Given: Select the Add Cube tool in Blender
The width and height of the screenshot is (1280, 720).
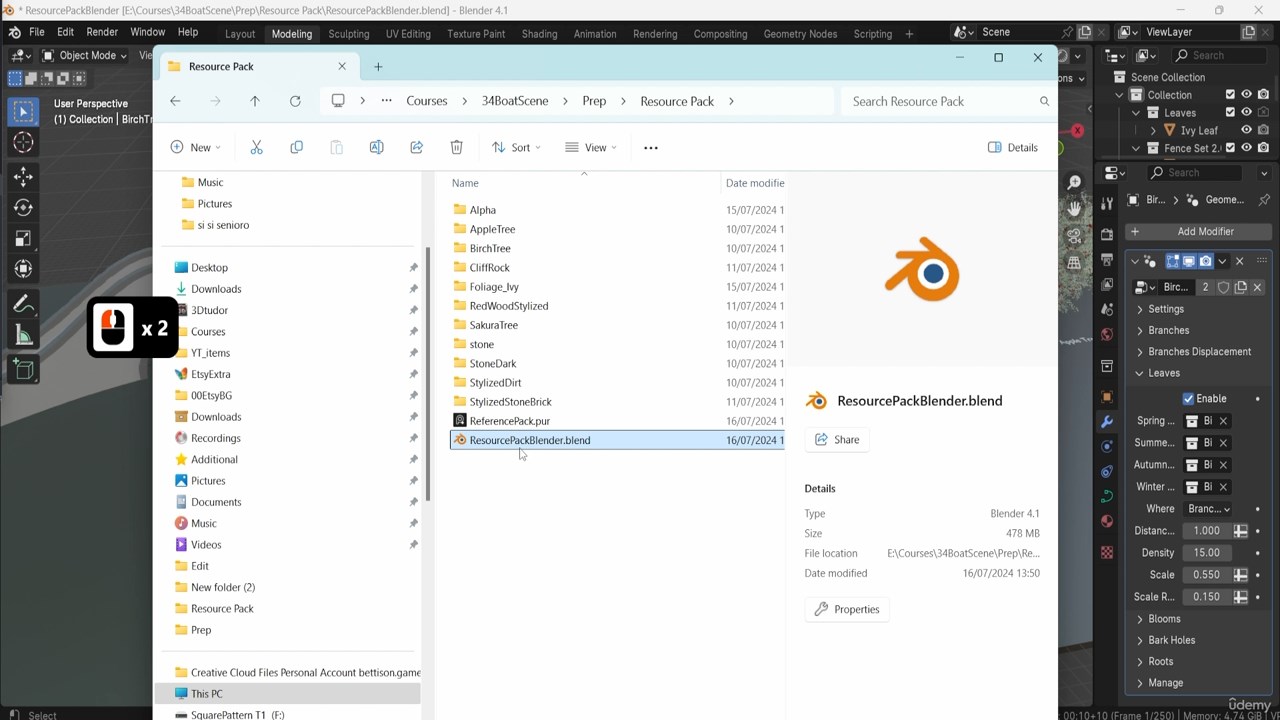Looking at the screenshot, I should click(24, 369).
